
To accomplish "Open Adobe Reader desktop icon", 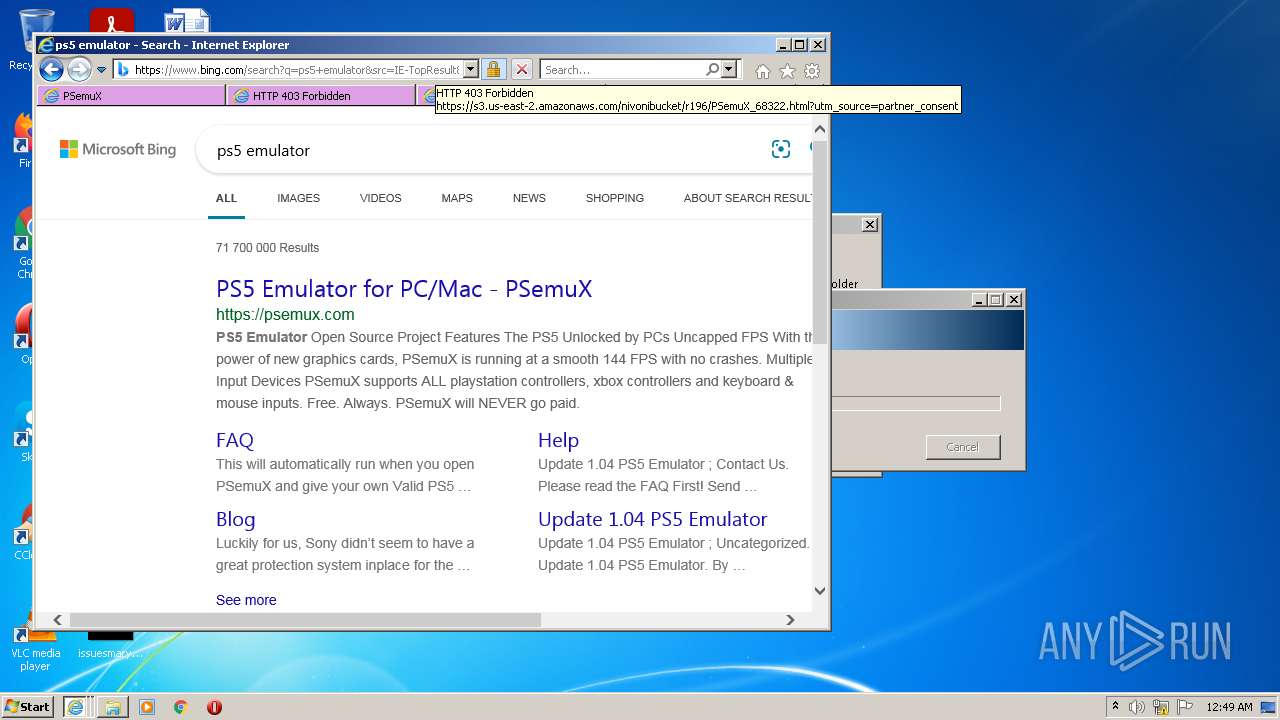I will 111,20.
